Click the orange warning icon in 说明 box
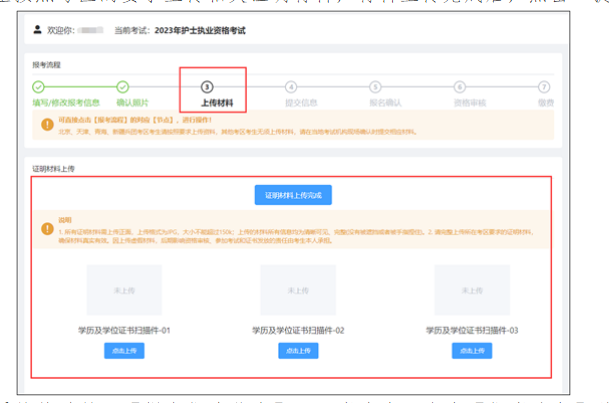This screenshot has height=403, width=609. point(46,228)
